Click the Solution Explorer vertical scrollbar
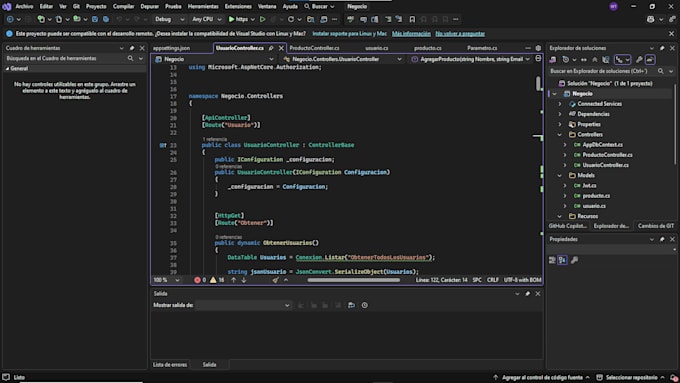 pyautogui.click(x=675, y=124)
